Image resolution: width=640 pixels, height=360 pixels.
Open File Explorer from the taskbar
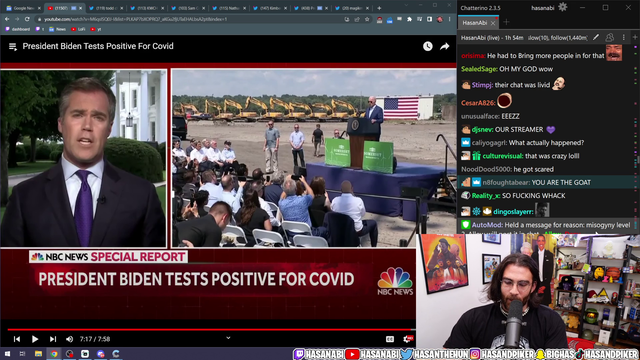[x=38, y=354]
